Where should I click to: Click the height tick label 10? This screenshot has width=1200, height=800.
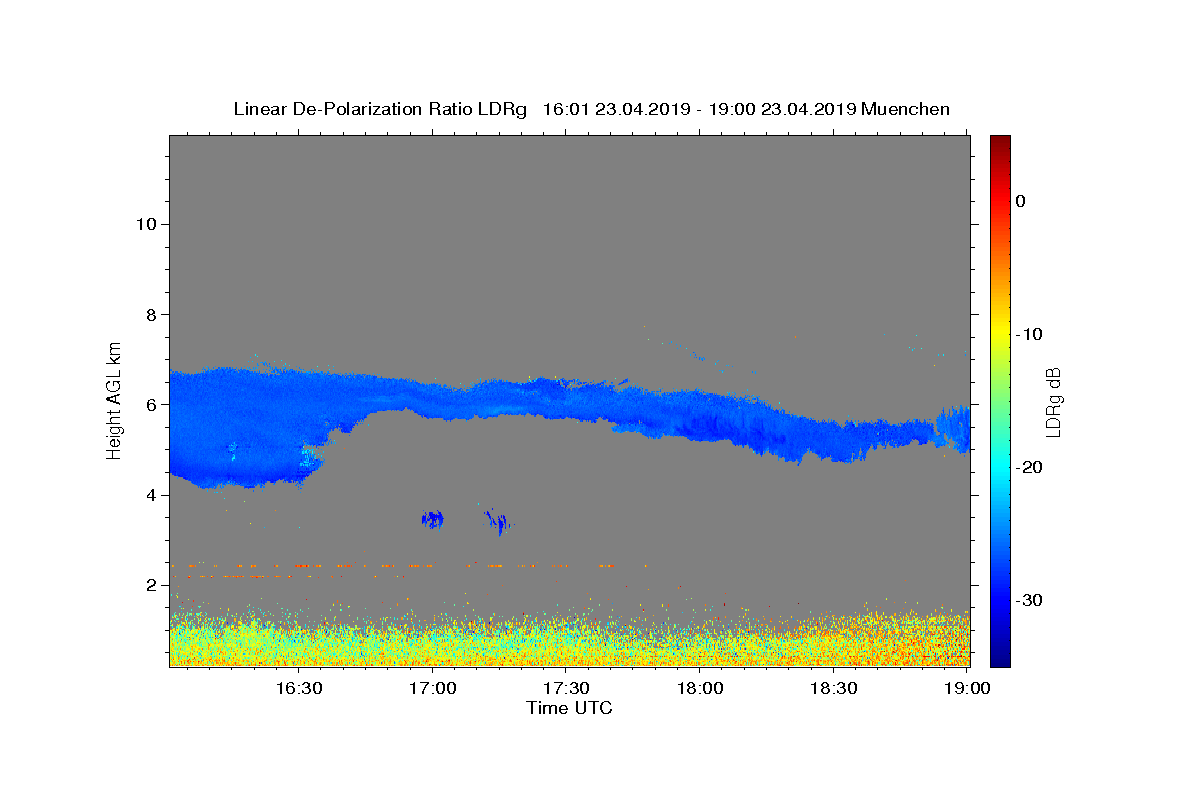[x=145, y=223]
